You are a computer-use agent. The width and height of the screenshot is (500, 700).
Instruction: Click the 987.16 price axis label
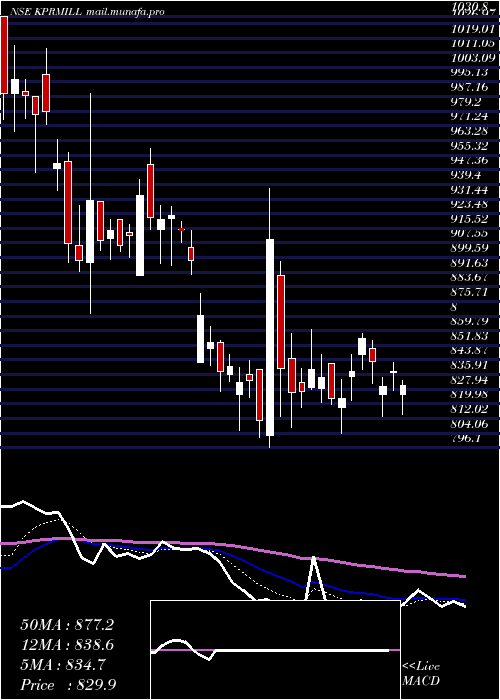coord(470,87)
